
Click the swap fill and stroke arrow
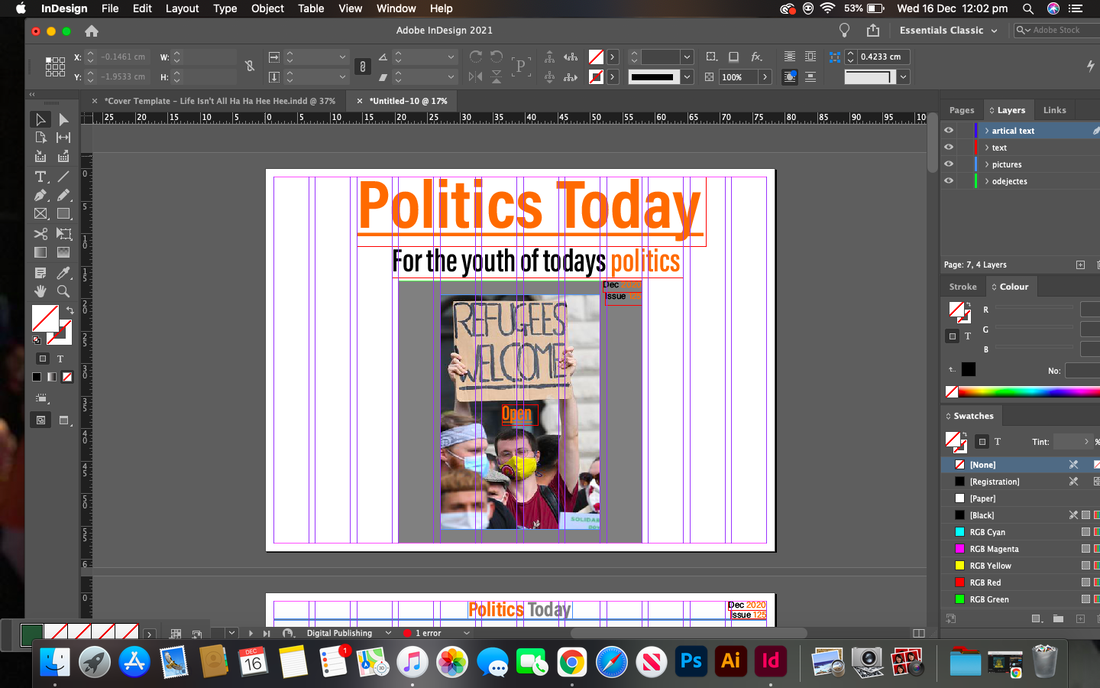click(x=69, y=310)
